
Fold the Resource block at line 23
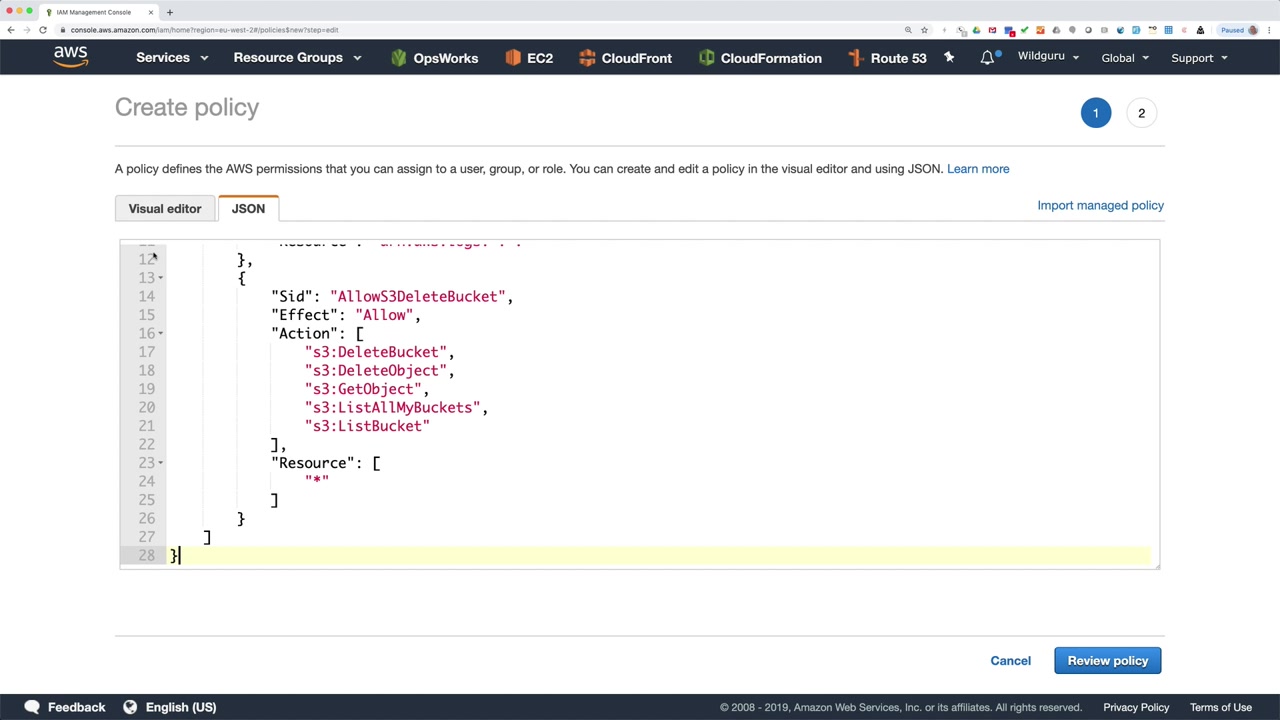pyautogui.click(x=161, y=463)
